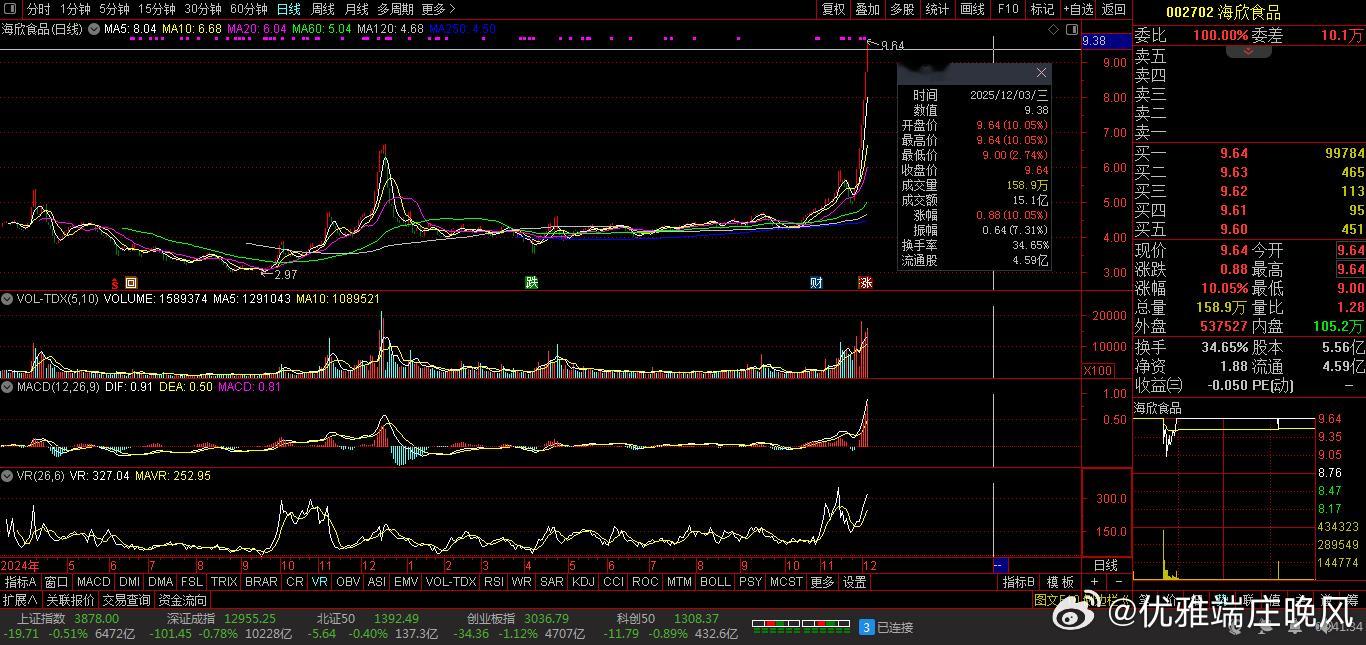Screen dimensions: 1366x645
Task: Switch to 月线 monthly chart
Action: pyautogui.click(x=357, y=9)
